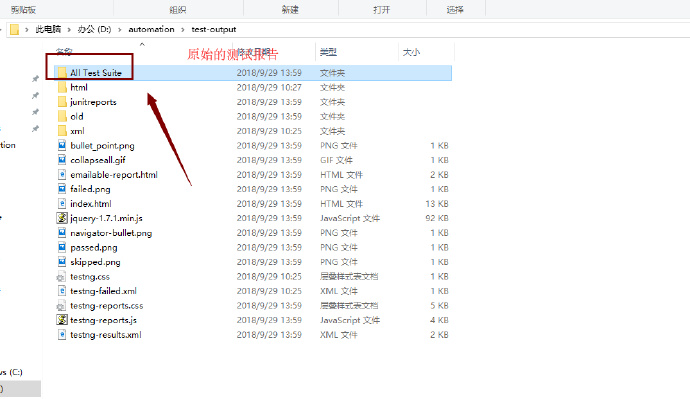This screenshot has width=690, height=399.
Task: Open the 打开 ribbon group
Action: click(382, 10)
